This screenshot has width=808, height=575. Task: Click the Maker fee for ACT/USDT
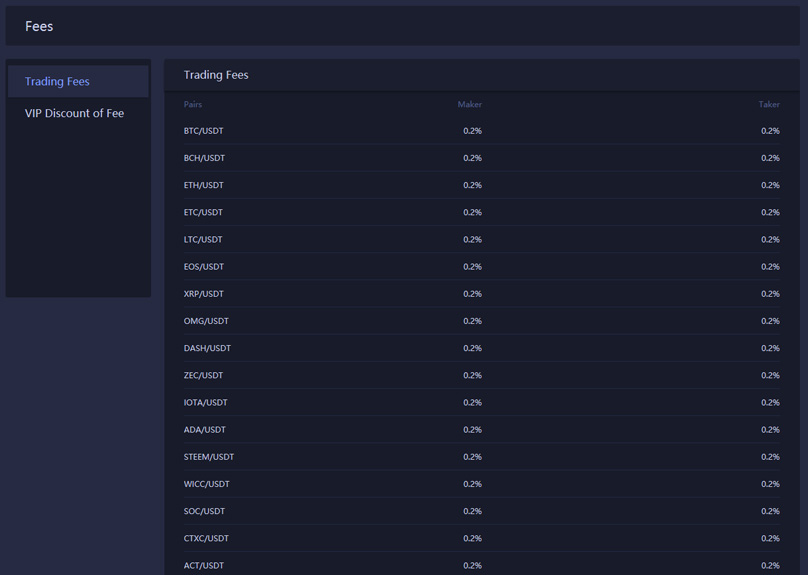point(472,566)
